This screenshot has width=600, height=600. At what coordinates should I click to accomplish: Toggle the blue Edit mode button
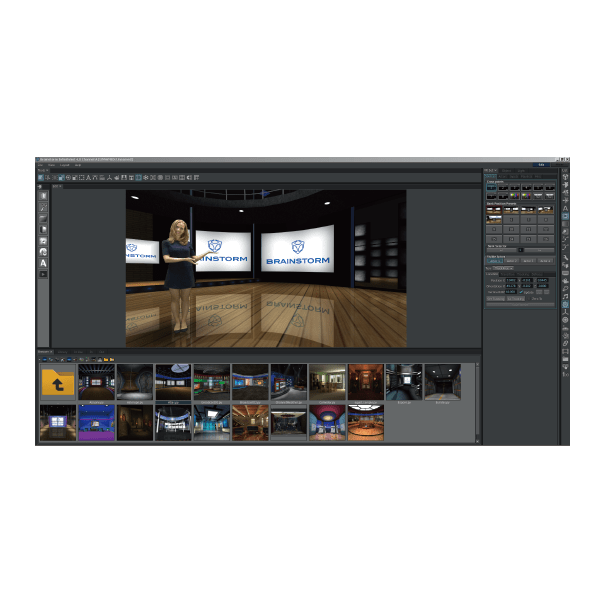pyautogui.click(x=541, y=165)
